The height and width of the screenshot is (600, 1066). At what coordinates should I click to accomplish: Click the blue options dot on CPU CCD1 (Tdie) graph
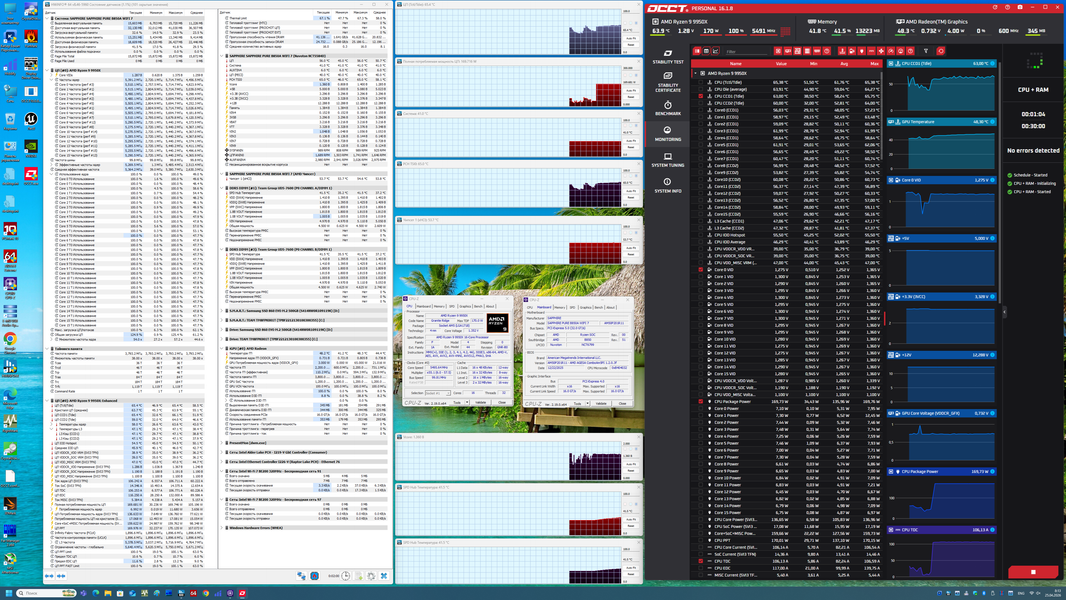(x=993, y=63)
